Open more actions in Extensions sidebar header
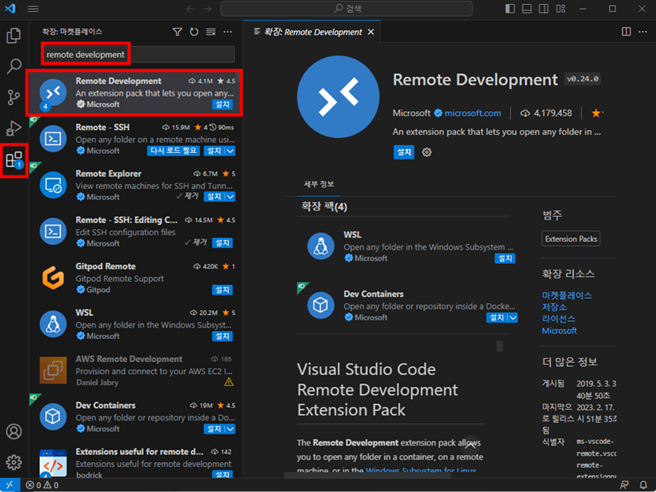The height and width of the screenshot is (492, 656). pos(228,32)
